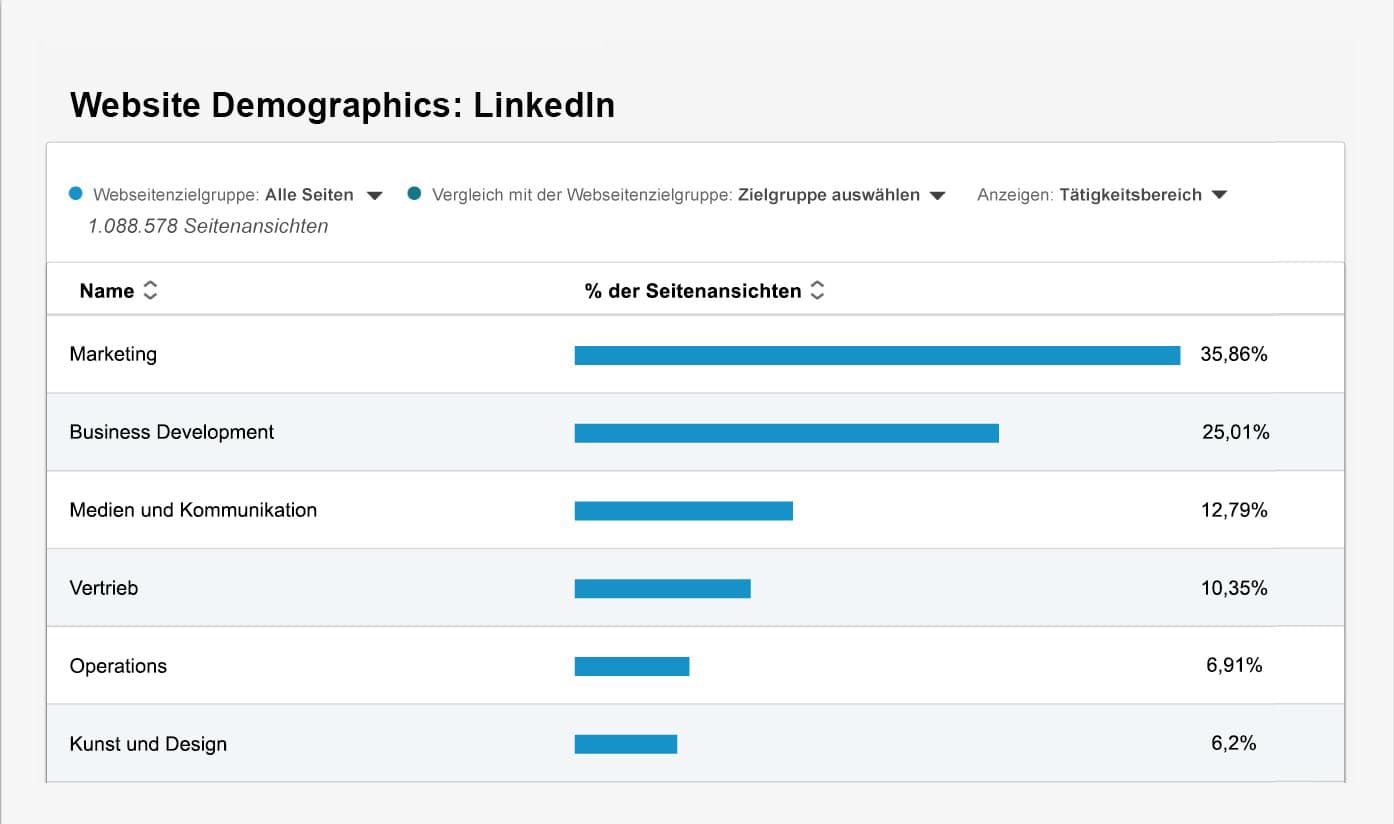1394x824 pixels.
Task: Click the 6,91% value
Action: coord(1234,666)
